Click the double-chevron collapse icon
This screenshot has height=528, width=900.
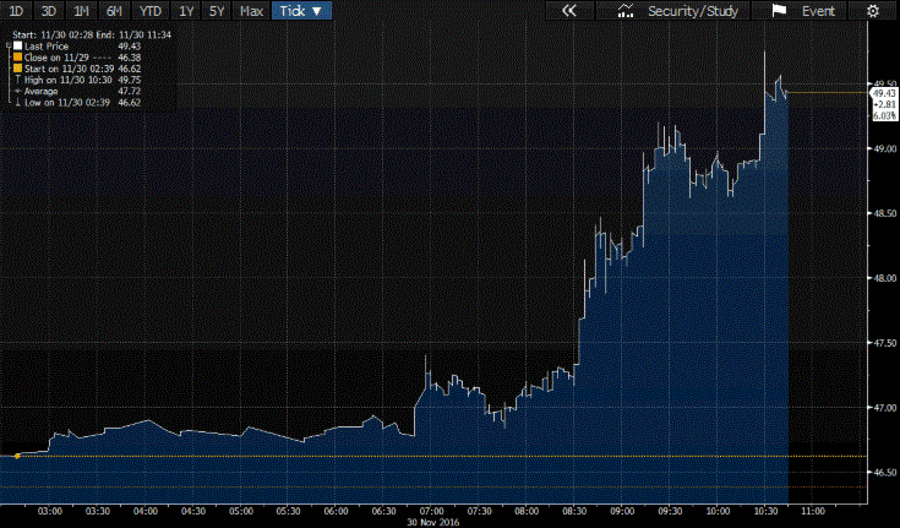pos(569,10)
